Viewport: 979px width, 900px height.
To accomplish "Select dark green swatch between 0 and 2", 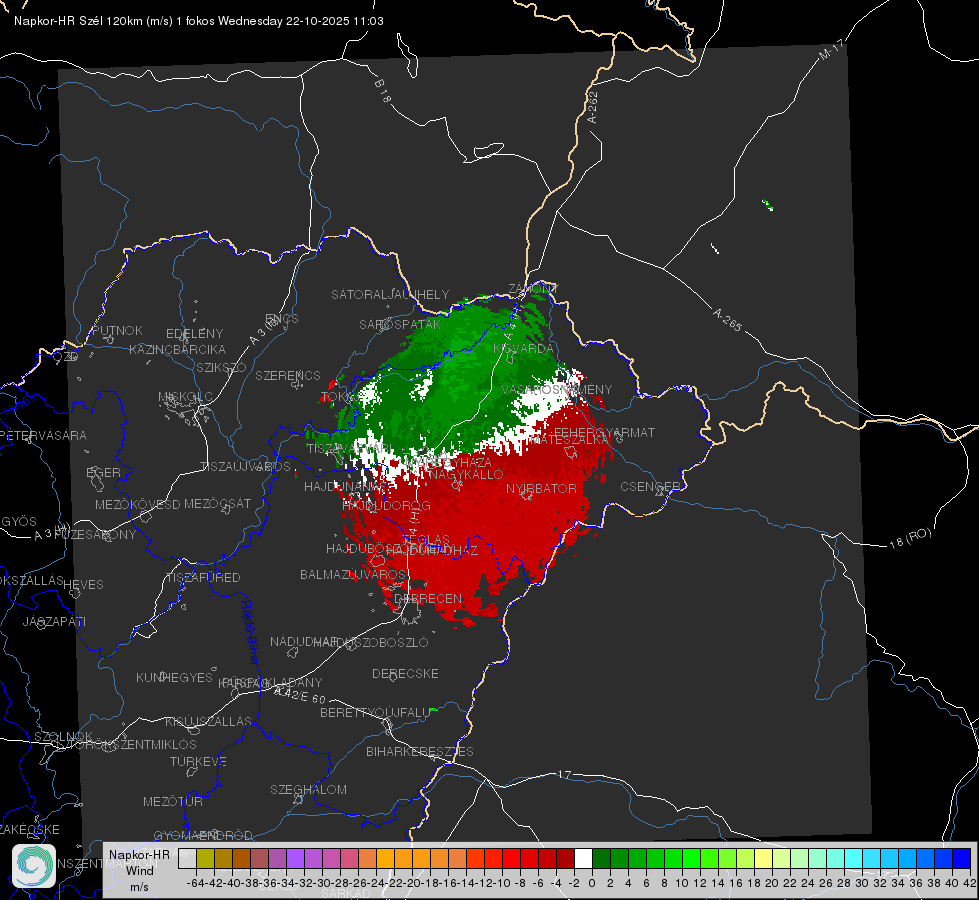I will (x=601, y=858).
